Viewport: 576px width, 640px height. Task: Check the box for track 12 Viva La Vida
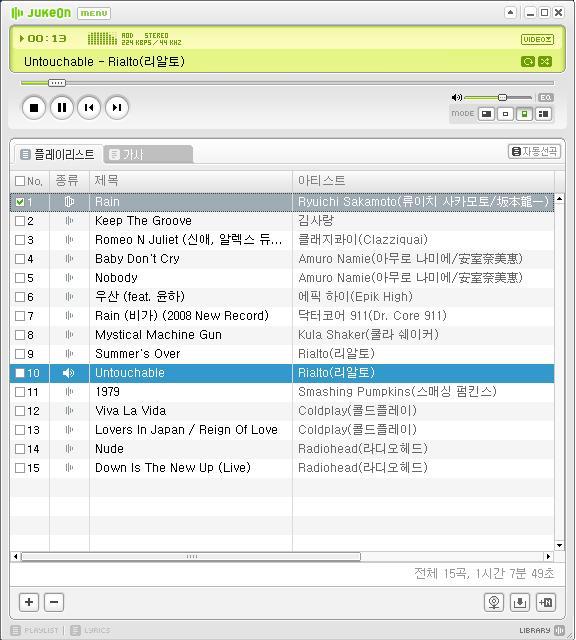[20, 411]
